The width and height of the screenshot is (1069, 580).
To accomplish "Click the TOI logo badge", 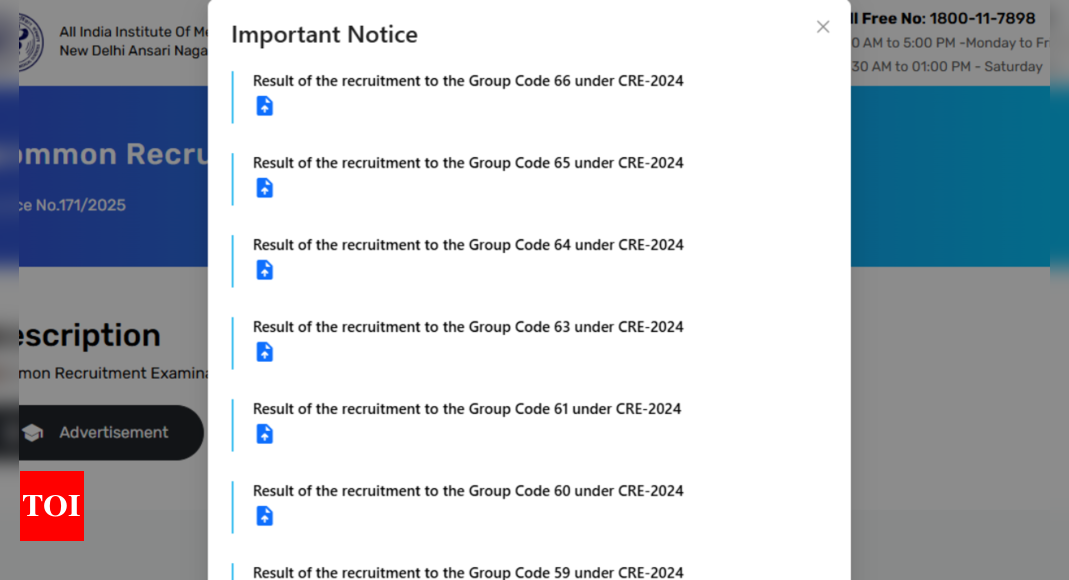I will [x=52, y=506].
